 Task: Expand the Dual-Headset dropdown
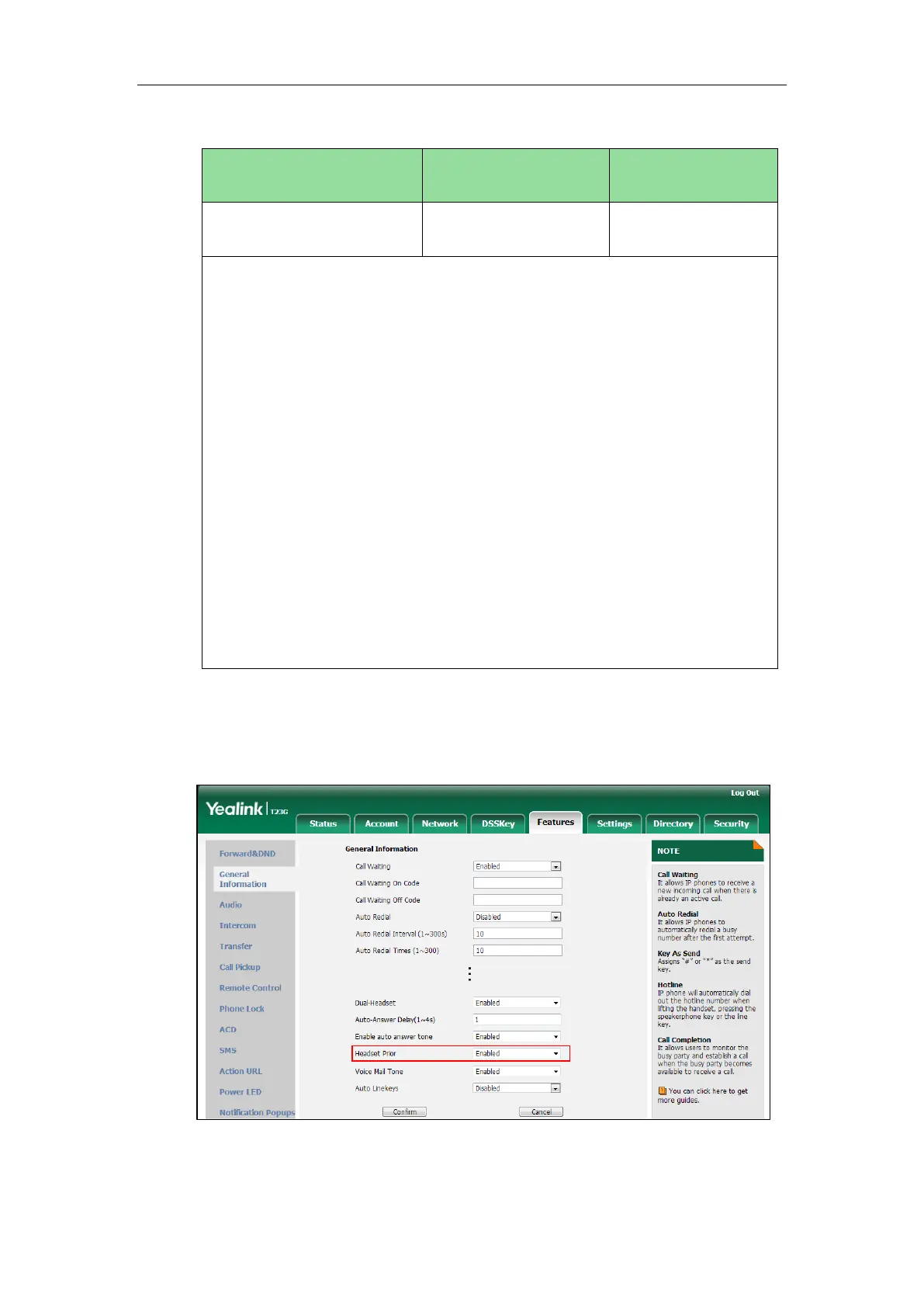point(517,1003)
